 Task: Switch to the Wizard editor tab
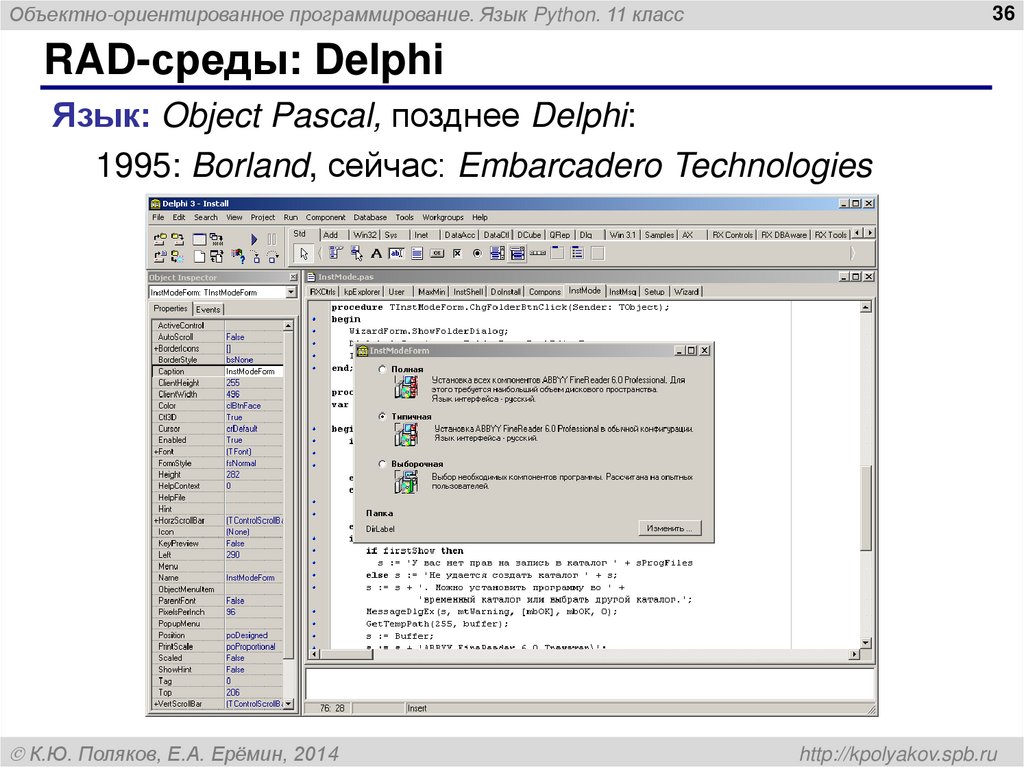[x=686, y=292]
